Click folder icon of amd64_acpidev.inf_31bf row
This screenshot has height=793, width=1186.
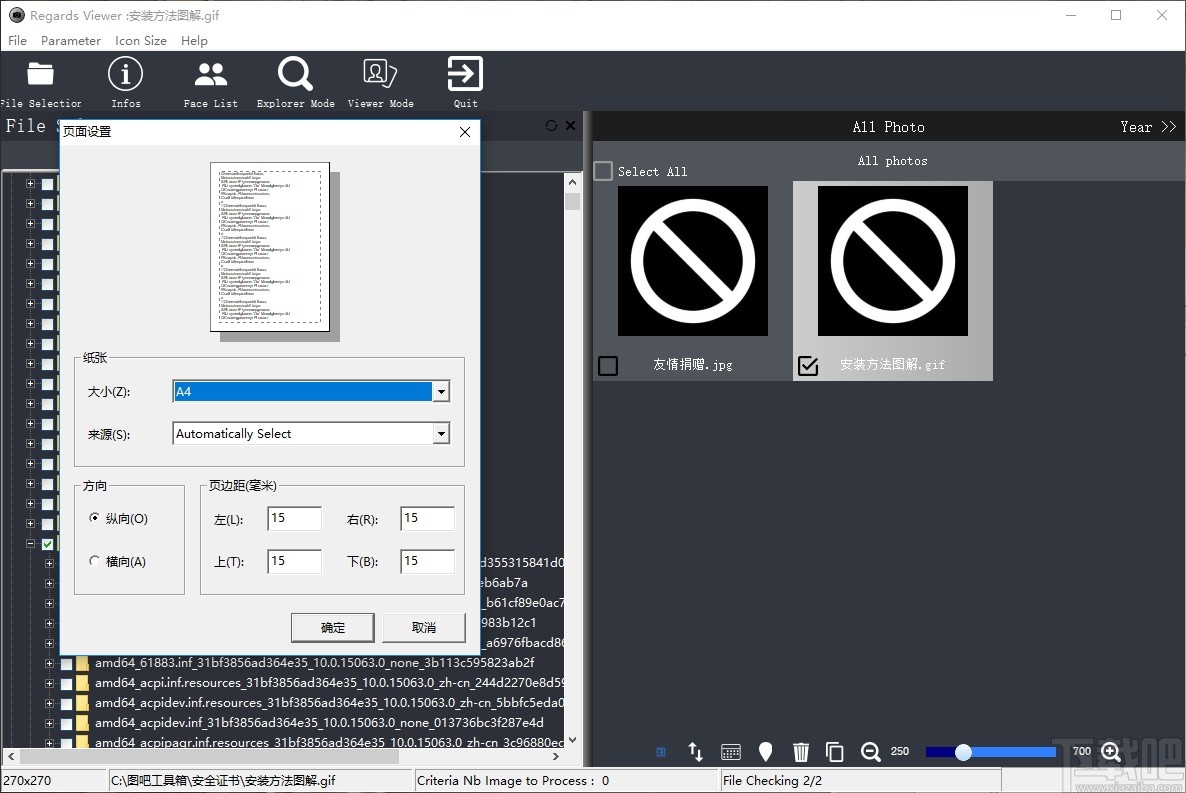point(82,723)
